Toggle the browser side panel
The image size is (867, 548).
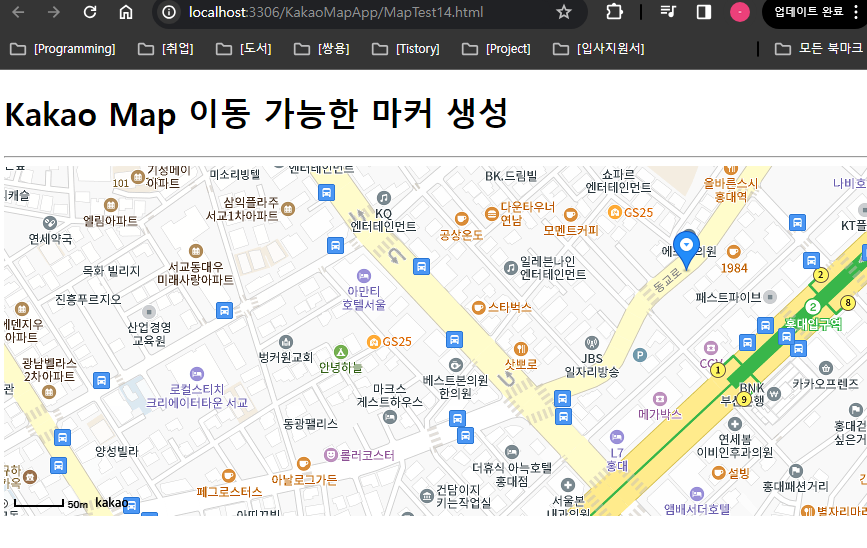pos(703,12)
